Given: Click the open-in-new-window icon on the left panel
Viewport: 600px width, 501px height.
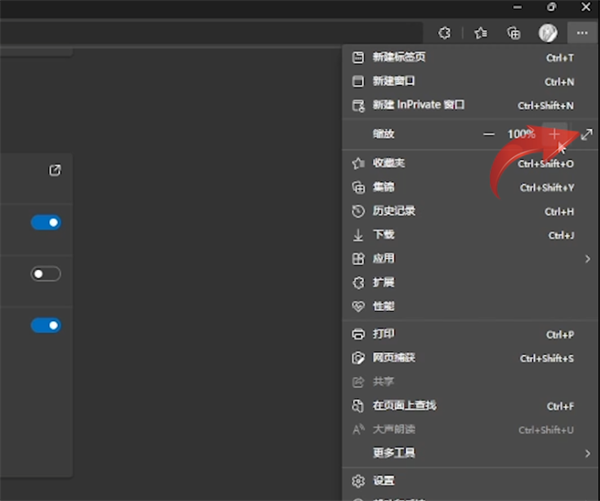Looking at the screenshot, I should 55,170.
